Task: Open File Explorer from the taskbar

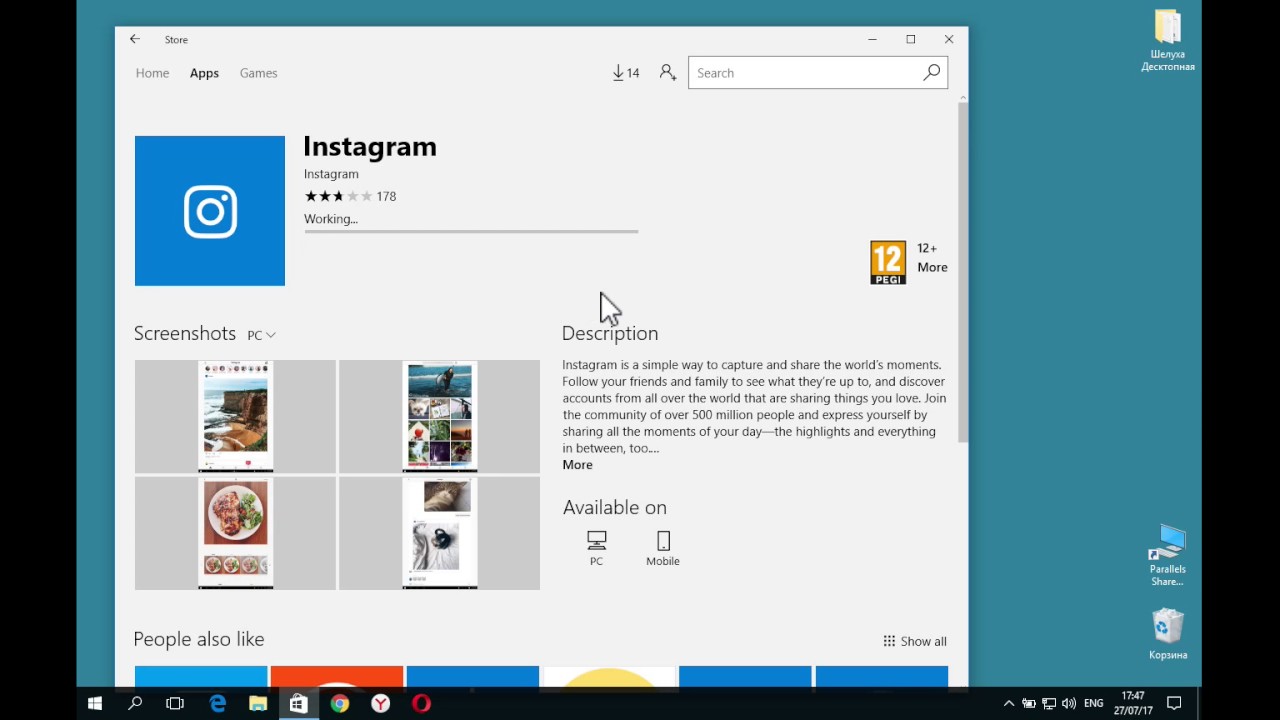Action: click(x=258, y=704)
